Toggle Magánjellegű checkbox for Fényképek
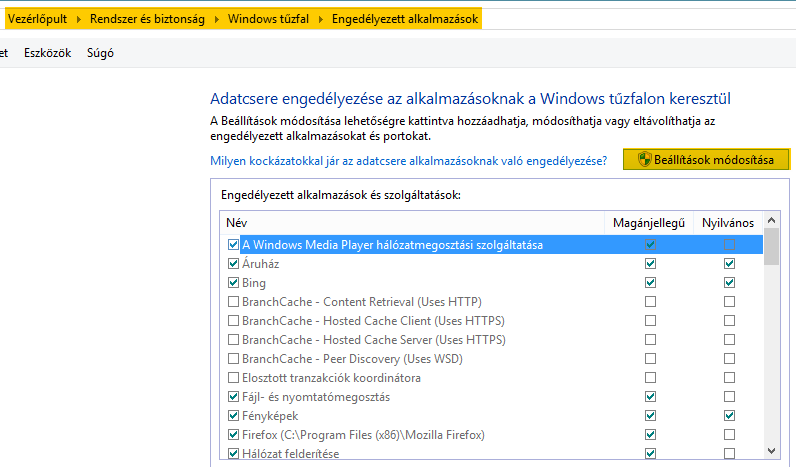796x467 pixels. point(650,415)
